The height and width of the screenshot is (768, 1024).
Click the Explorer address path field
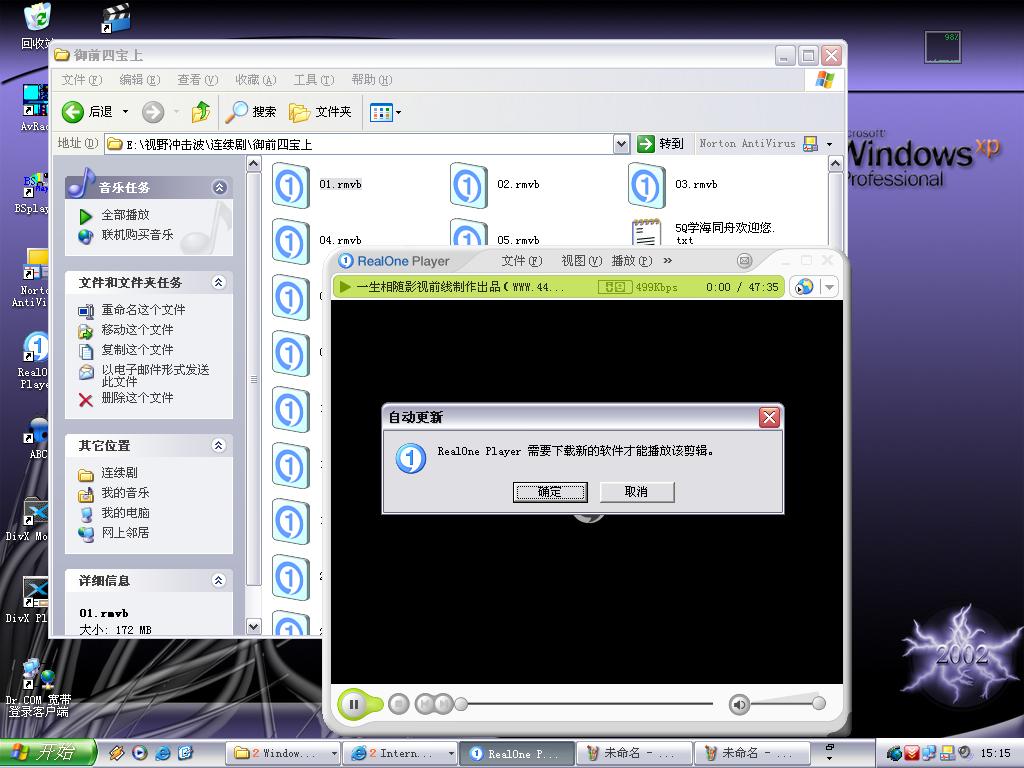[359, 144]
